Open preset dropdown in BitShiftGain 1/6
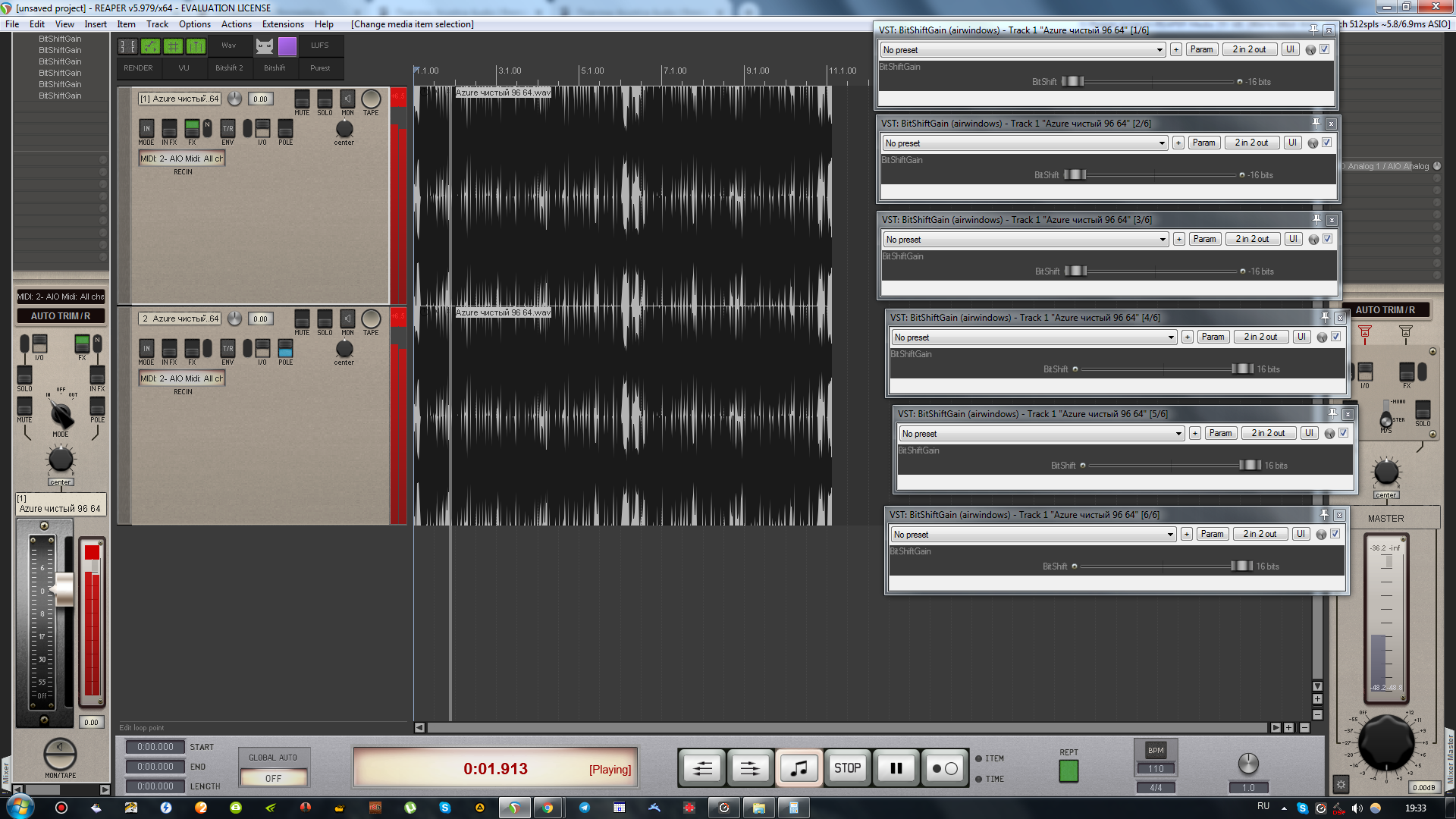1456x819 pixels. click(x=1022, y=50)
